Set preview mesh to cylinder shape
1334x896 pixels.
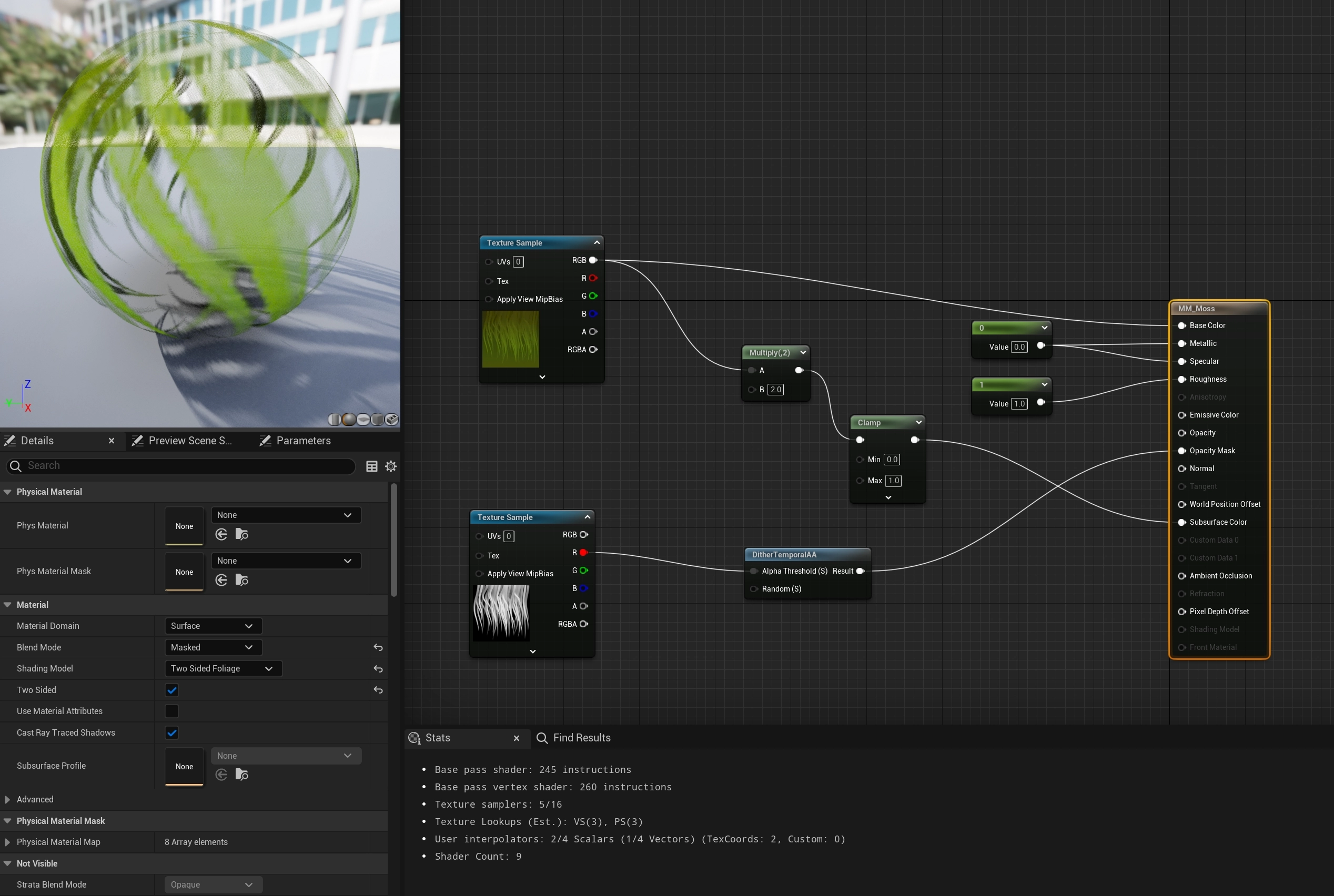click(x=335, y=420)
